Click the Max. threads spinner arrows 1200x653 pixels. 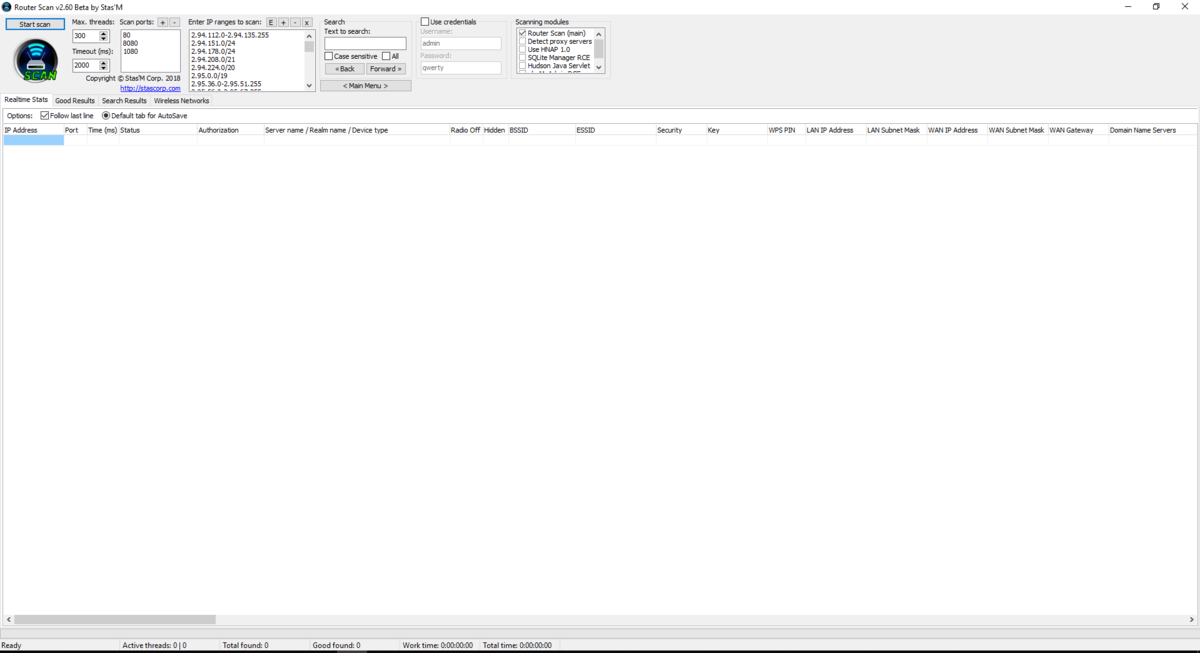pyautogui.click(x=104, y=36)
